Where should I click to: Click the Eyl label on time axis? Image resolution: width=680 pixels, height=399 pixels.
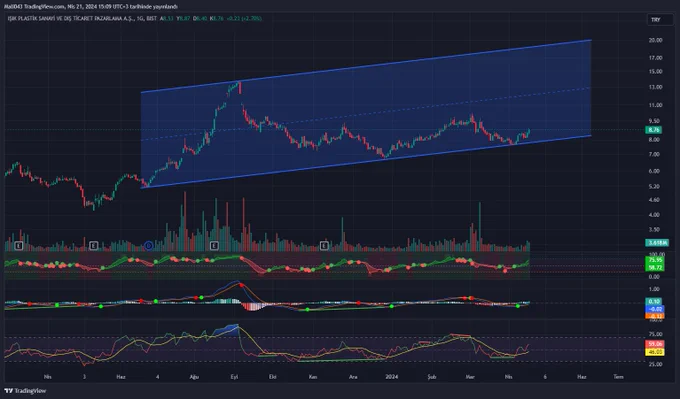[x=234, y=376]
